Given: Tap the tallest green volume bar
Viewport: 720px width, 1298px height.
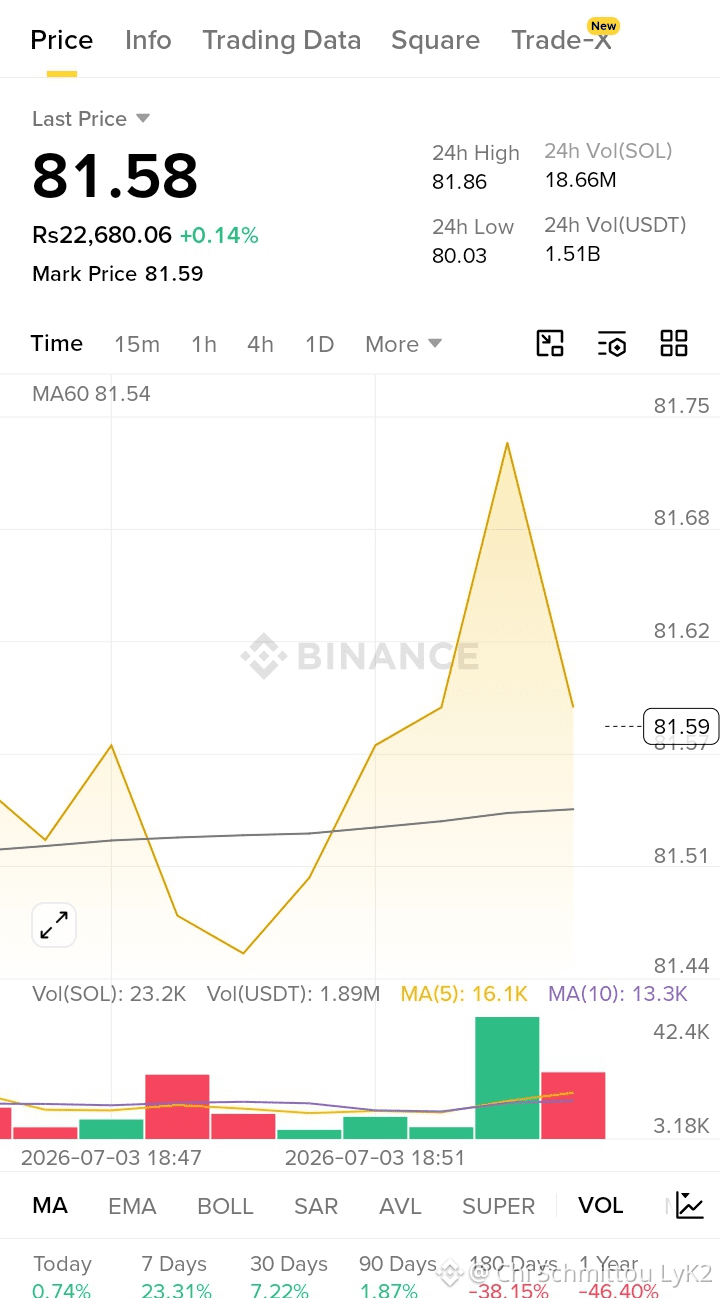Looking at the screenshot, I should click(x=507, y=1078).
